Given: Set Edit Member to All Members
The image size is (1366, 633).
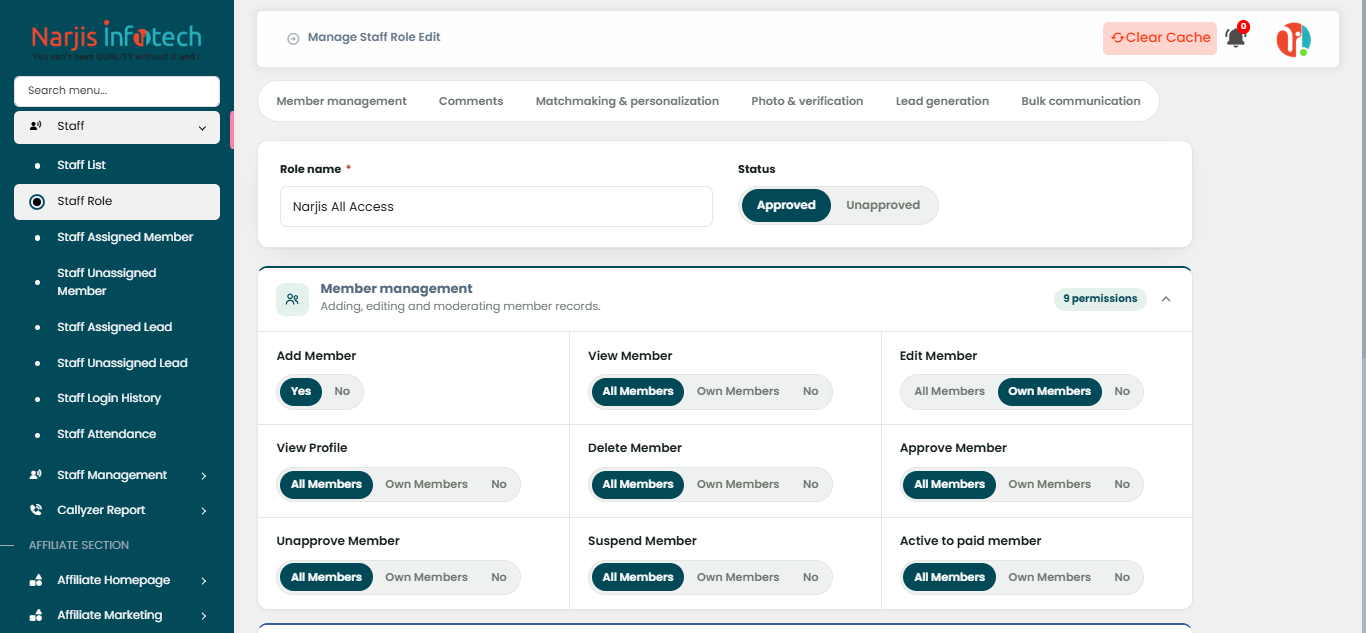Looking at the screenshot, I should [x=950, y=391].
